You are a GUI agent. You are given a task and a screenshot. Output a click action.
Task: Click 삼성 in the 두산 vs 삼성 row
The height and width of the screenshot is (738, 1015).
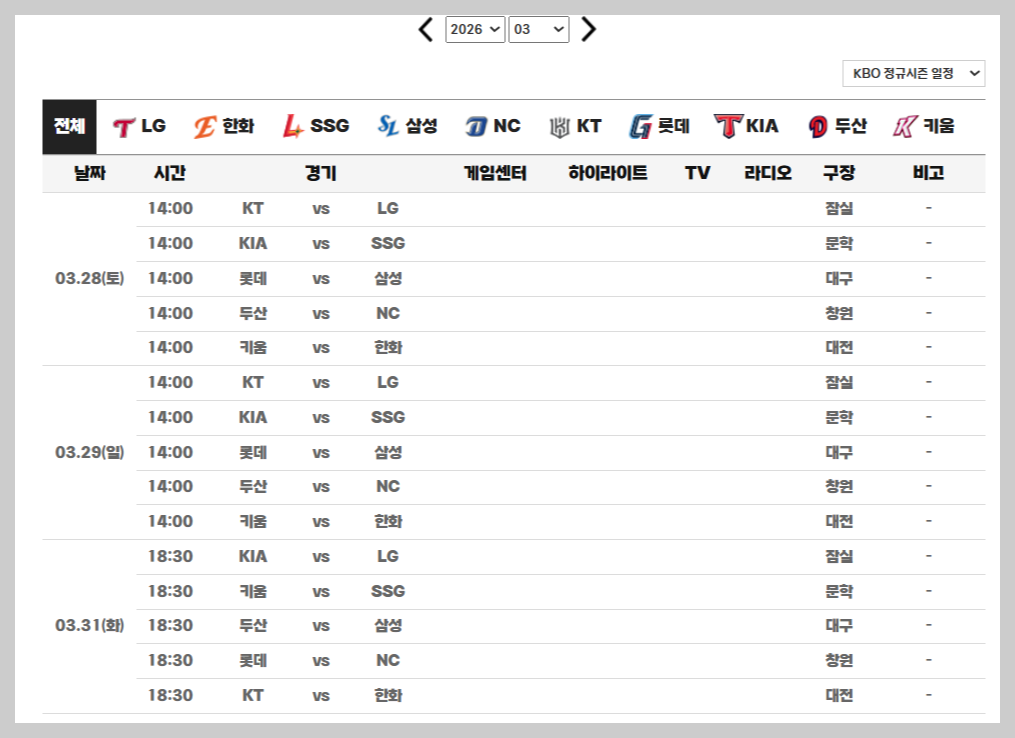coord(388,625)
